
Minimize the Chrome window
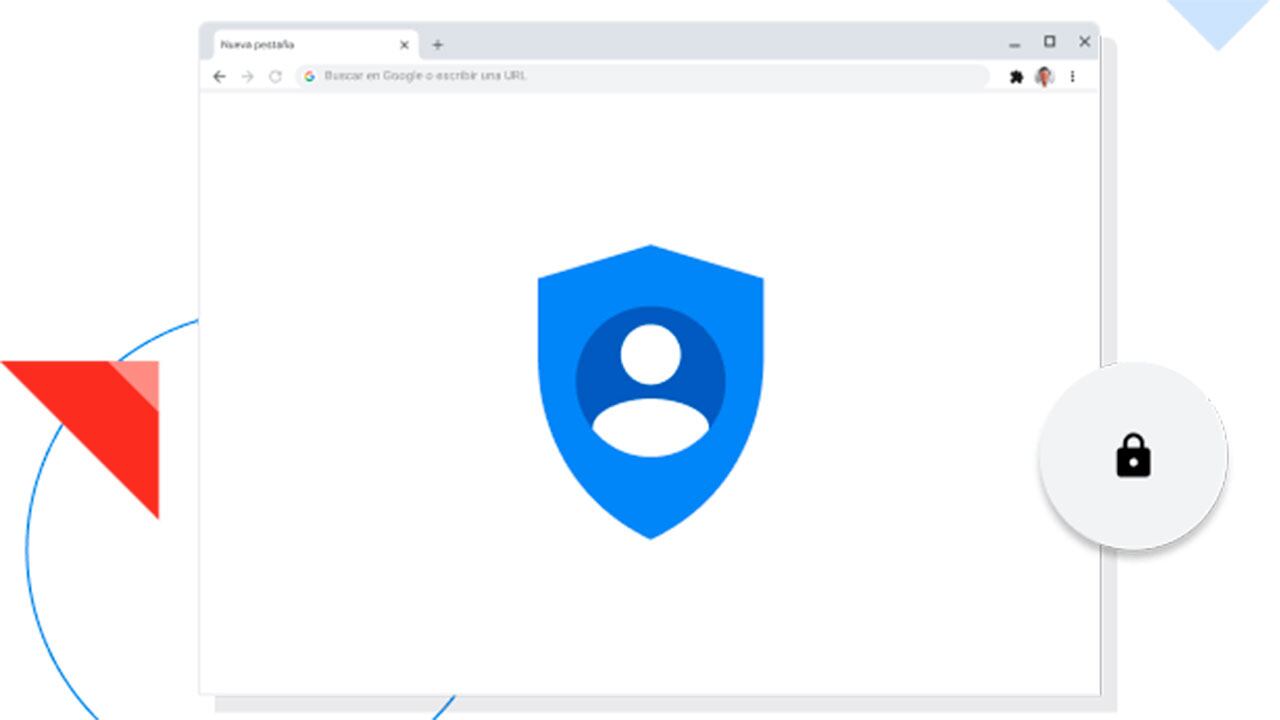(x=1014, y=42)
